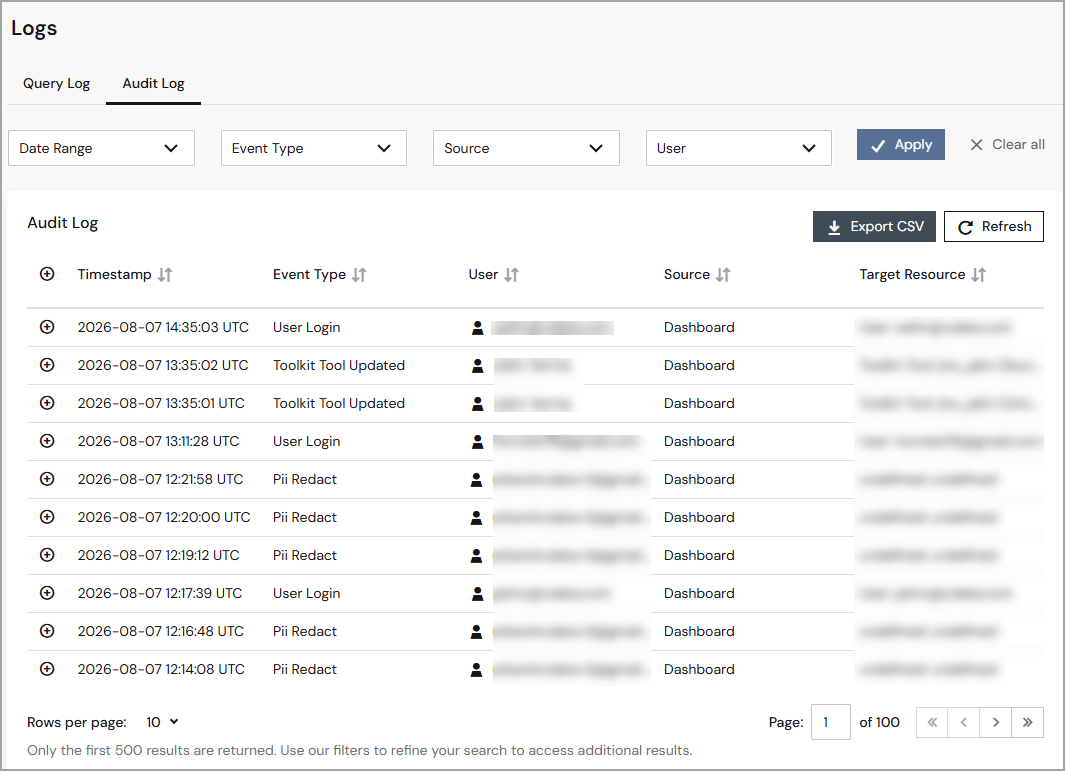Refresh the audit log table
The height and width of the screenshot is (771, 1065).
[994, 226]
